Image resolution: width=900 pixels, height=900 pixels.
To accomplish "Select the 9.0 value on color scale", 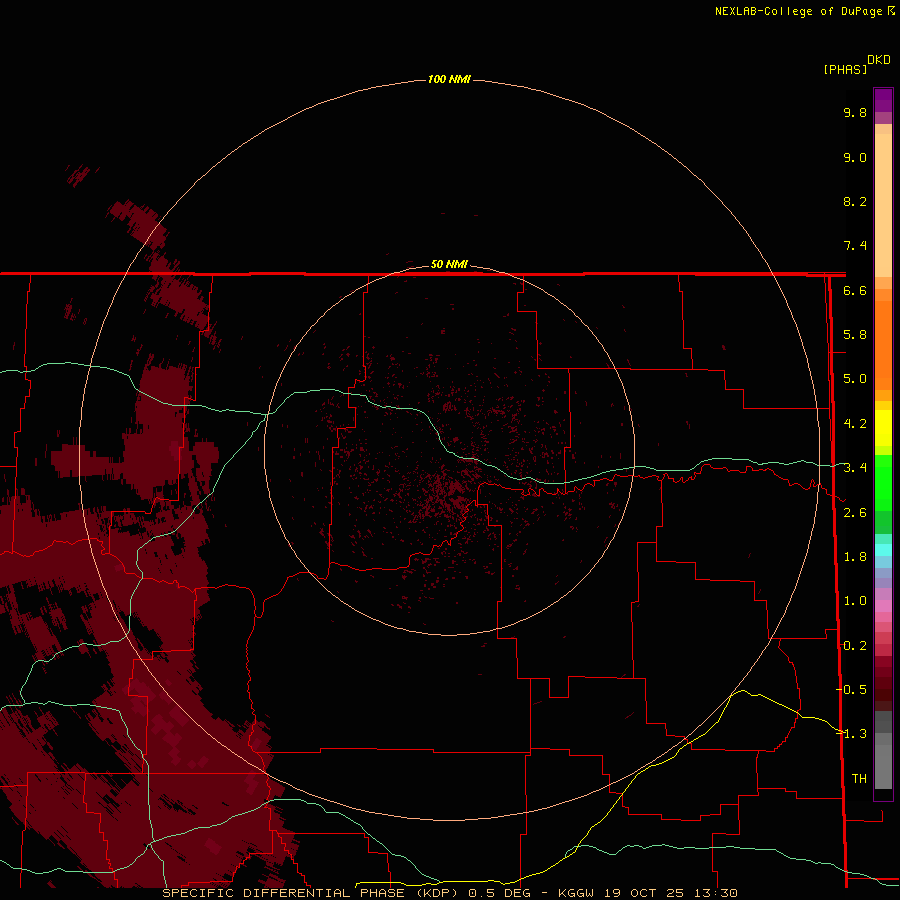I will pos(855,157).
